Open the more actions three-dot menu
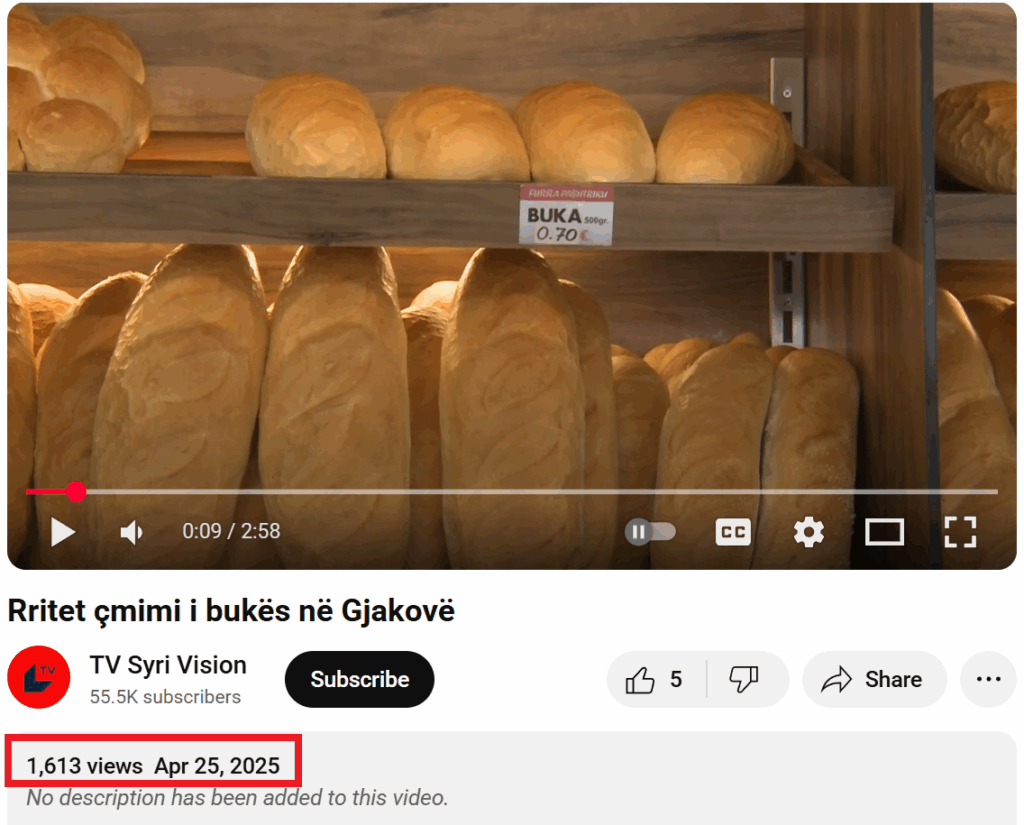Screen dimensions: 1024x825 pos(988,679)
